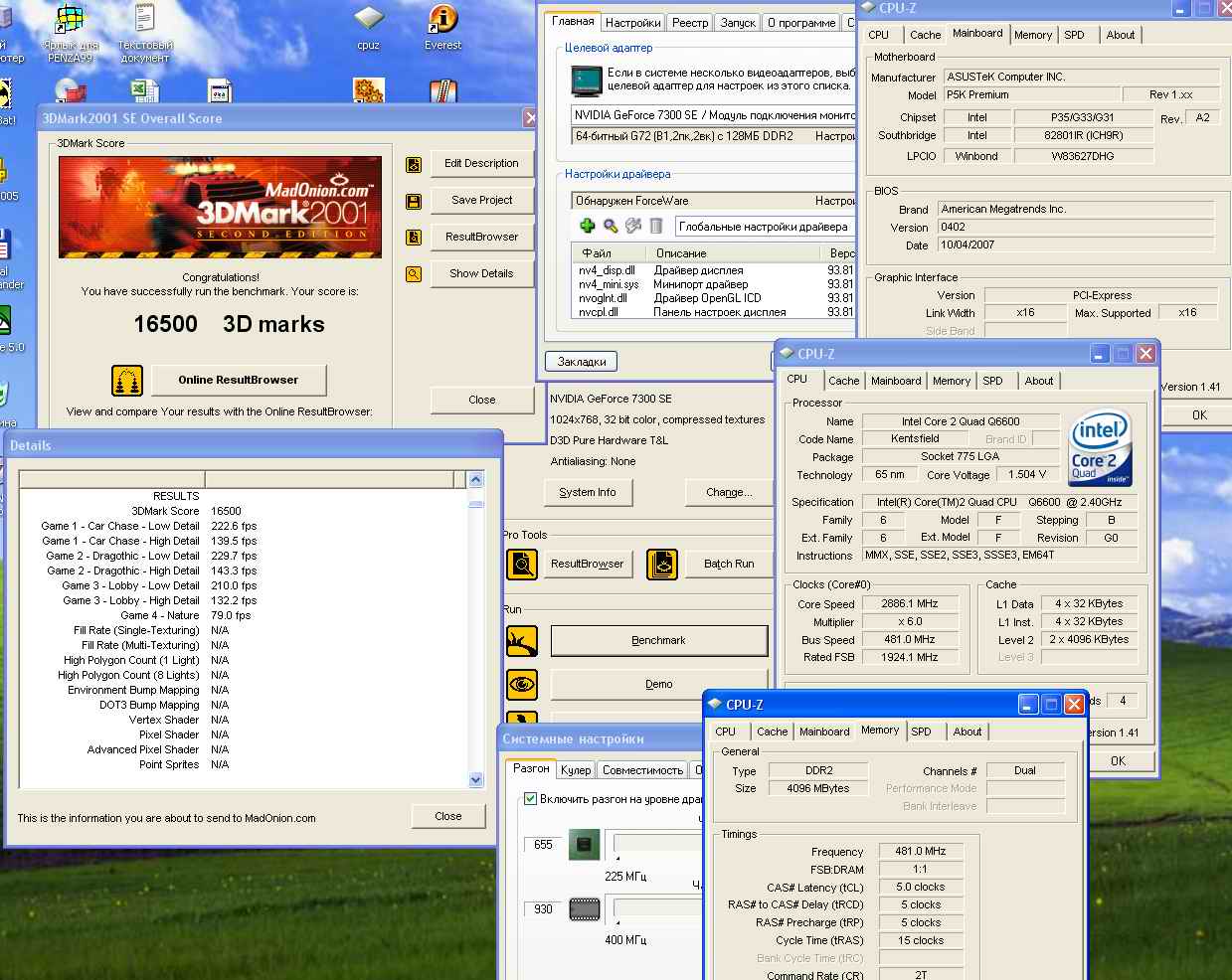The image size is (1232, 980).
Task: Click the Online ResultBrowser yellow icon
Action: [126, 380]
